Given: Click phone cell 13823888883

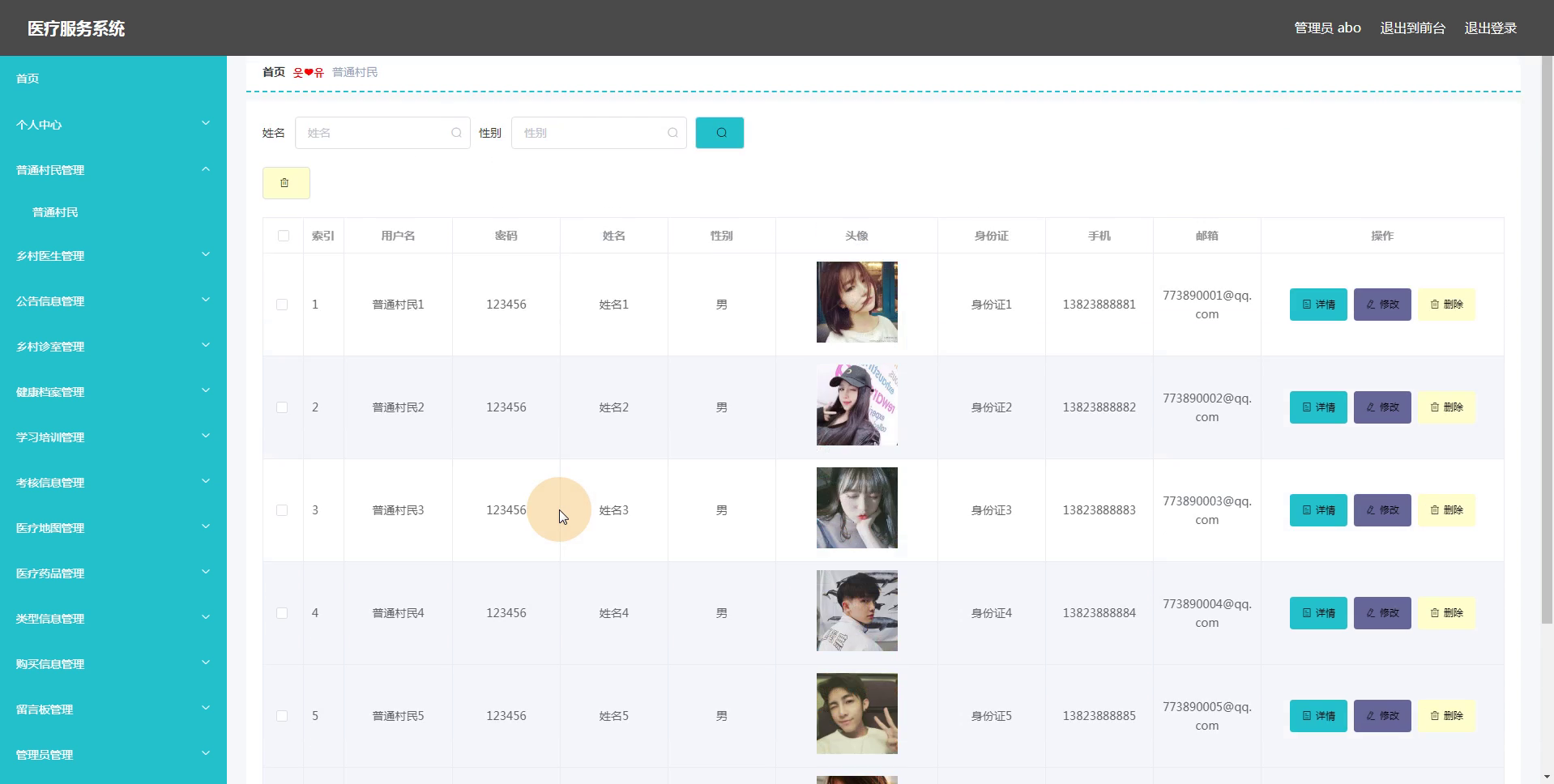Looking at the screenshot, I should click(1099, 510).
